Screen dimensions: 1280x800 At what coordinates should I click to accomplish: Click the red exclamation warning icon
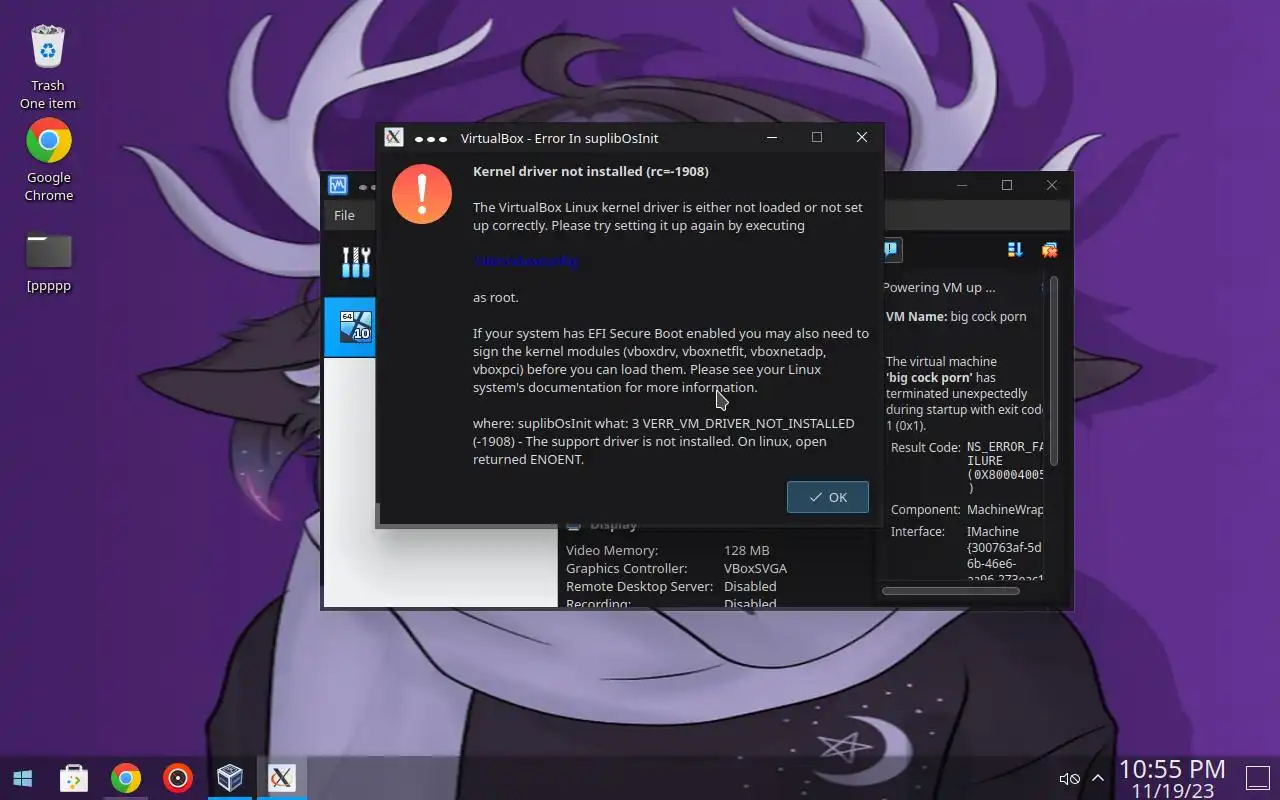coord(422,194)
